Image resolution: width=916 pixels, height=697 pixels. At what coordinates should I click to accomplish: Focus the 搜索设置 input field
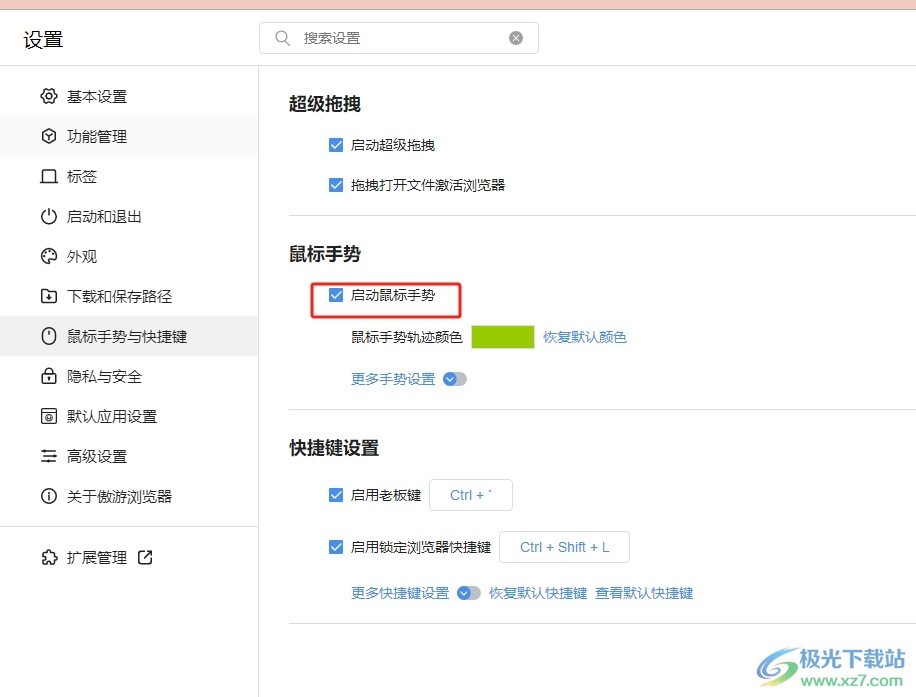coord(399,38)
